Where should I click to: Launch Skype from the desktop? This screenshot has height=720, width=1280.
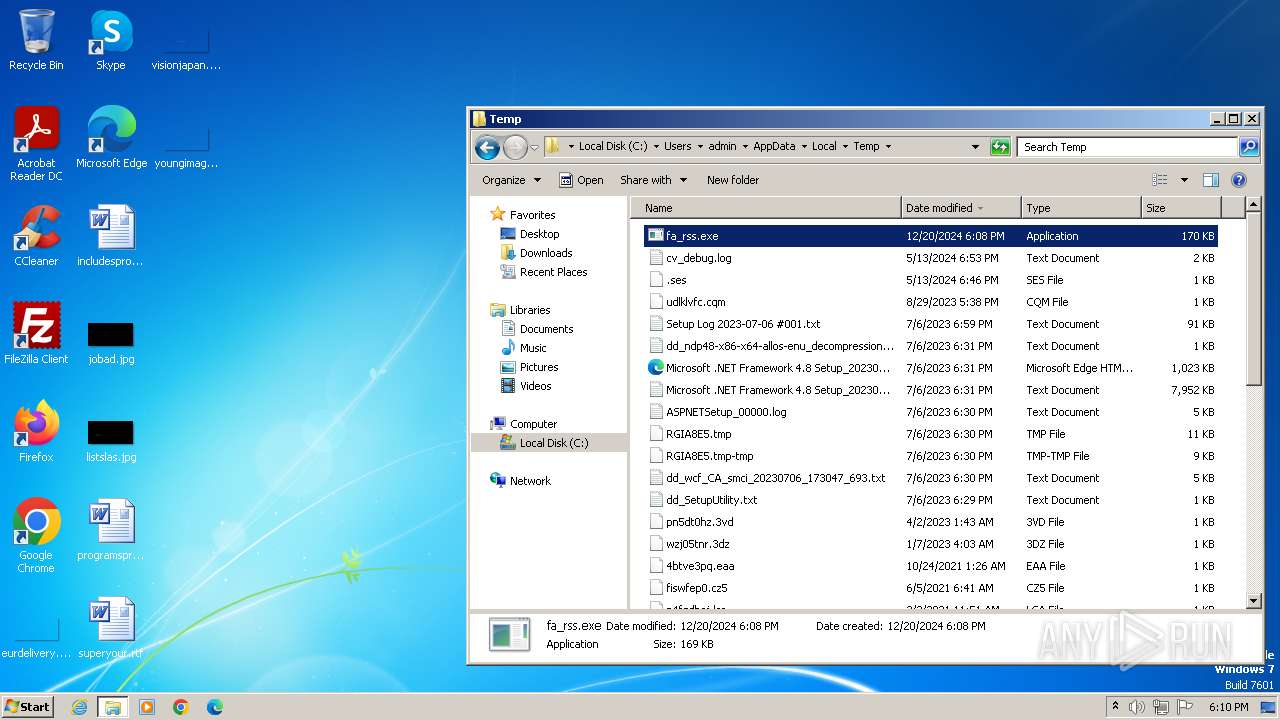tap(110, 40)
